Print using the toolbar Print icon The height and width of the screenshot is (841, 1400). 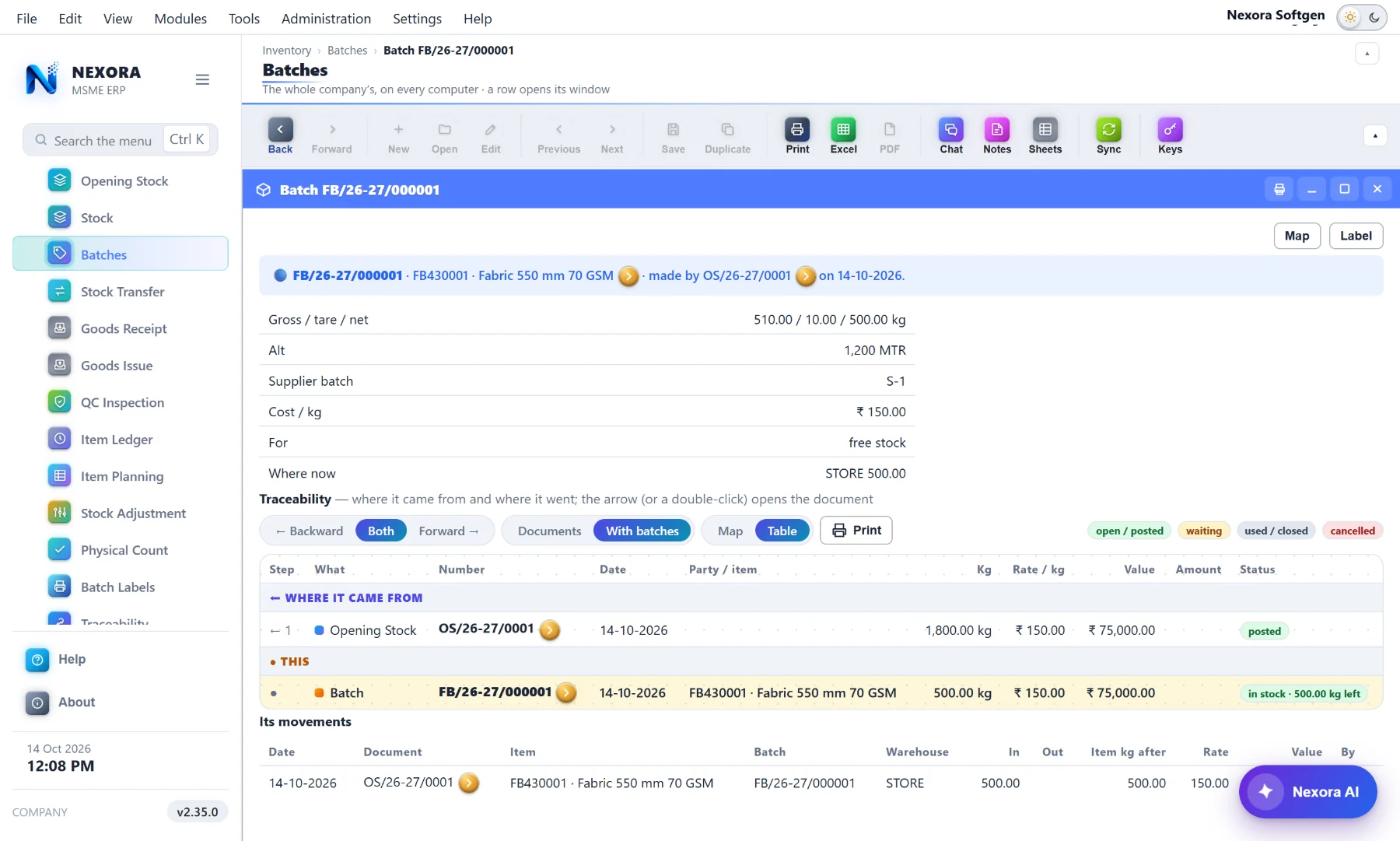(797, 136)
